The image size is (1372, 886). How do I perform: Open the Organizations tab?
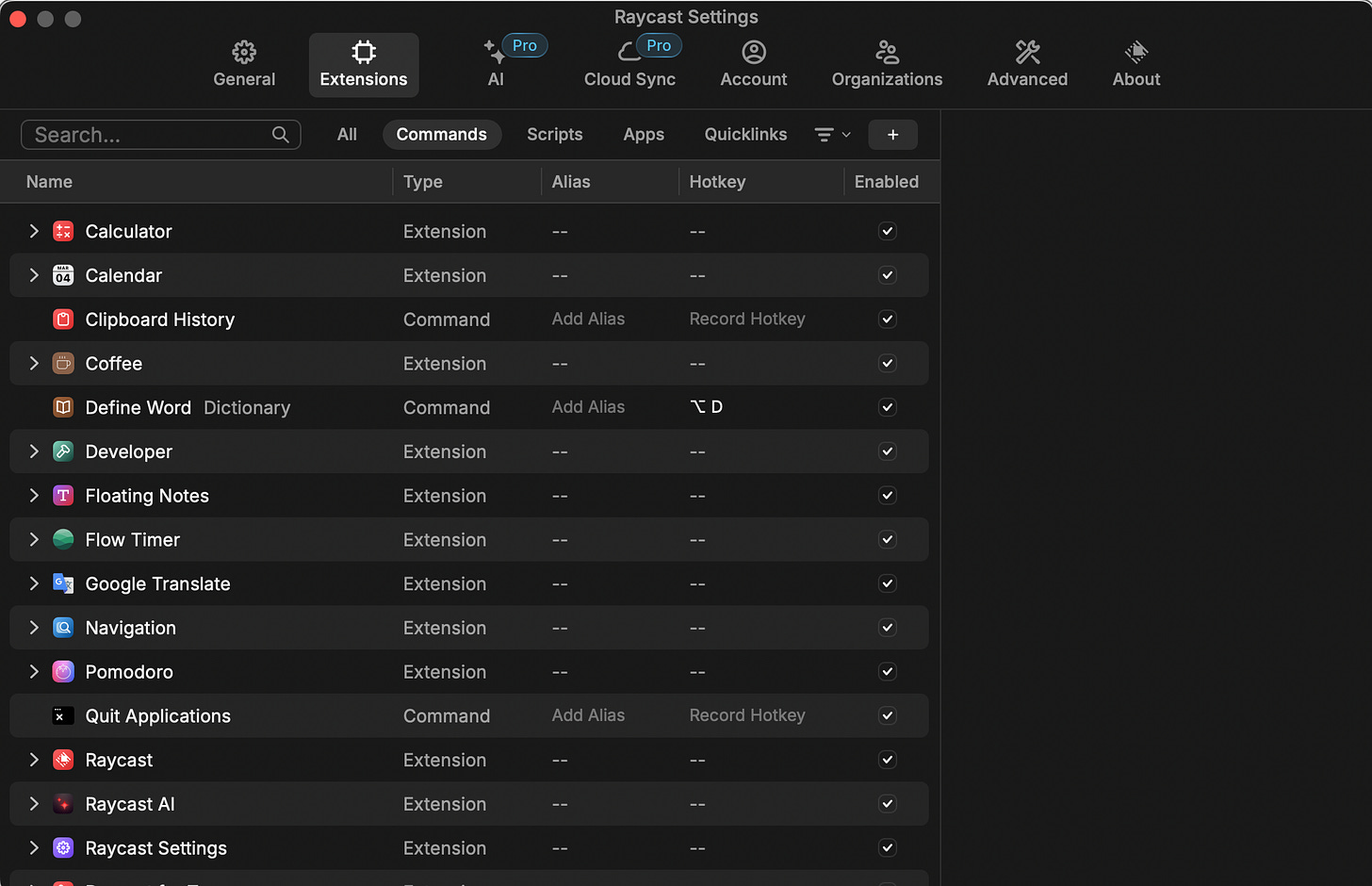pyautogui.click(x=887, y=65)
